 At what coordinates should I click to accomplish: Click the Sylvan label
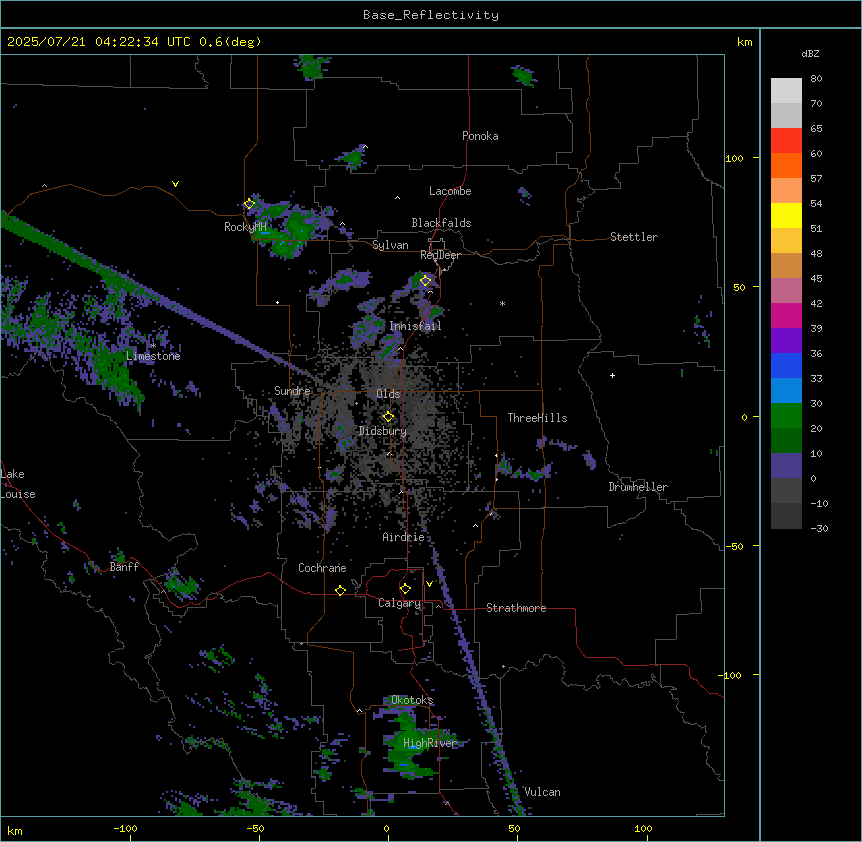pyautogui.click(x=390, y=245)
